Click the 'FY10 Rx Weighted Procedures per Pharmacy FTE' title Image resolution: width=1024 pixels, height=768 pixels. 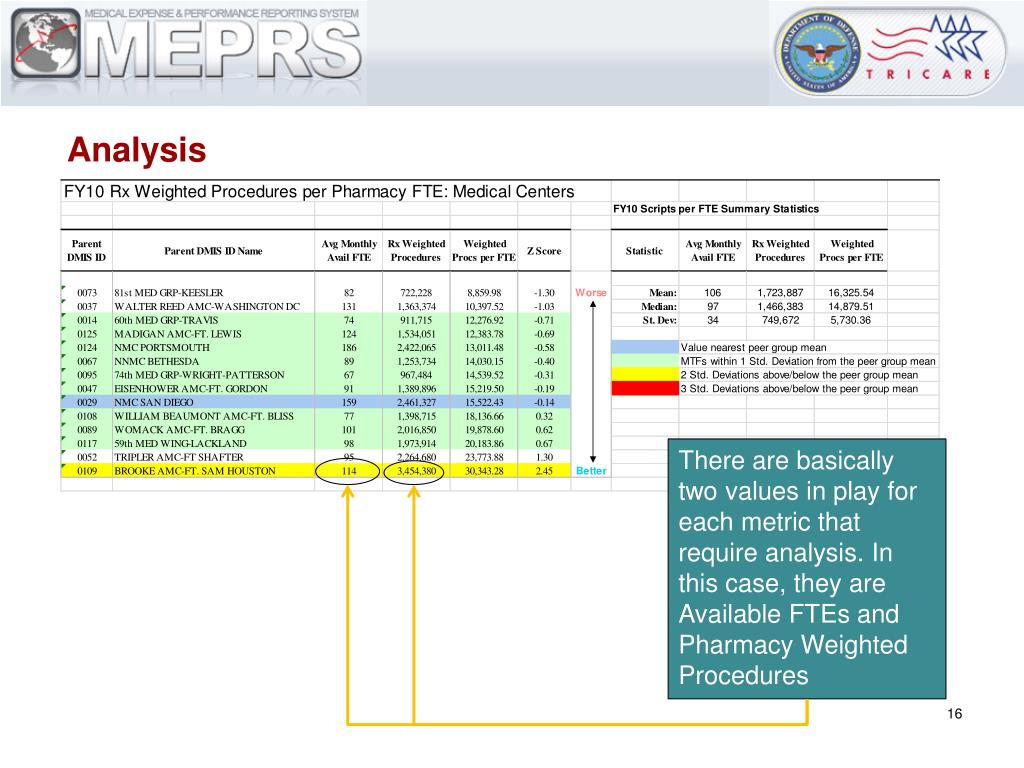pos(319,191)
